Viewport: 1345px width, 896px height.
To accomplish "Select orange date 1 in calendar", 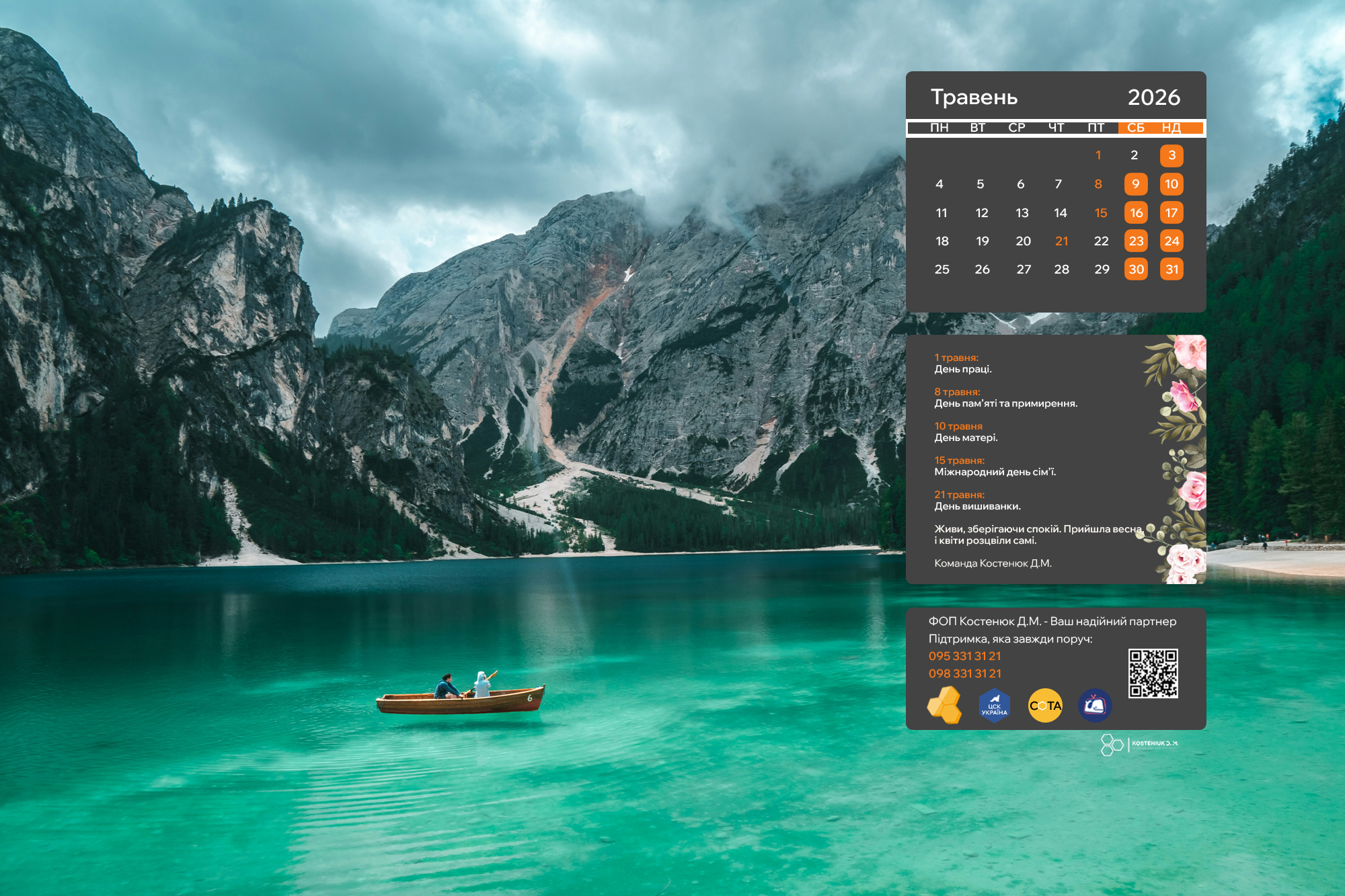I will point(1098,156).
